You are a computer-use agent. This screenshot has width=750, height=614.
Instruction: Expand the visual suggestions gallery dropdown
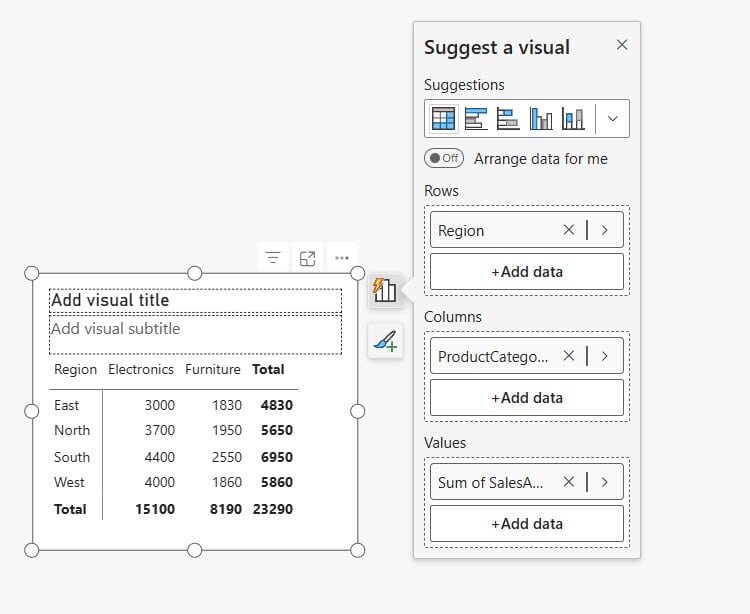click(x=613, y=119)
